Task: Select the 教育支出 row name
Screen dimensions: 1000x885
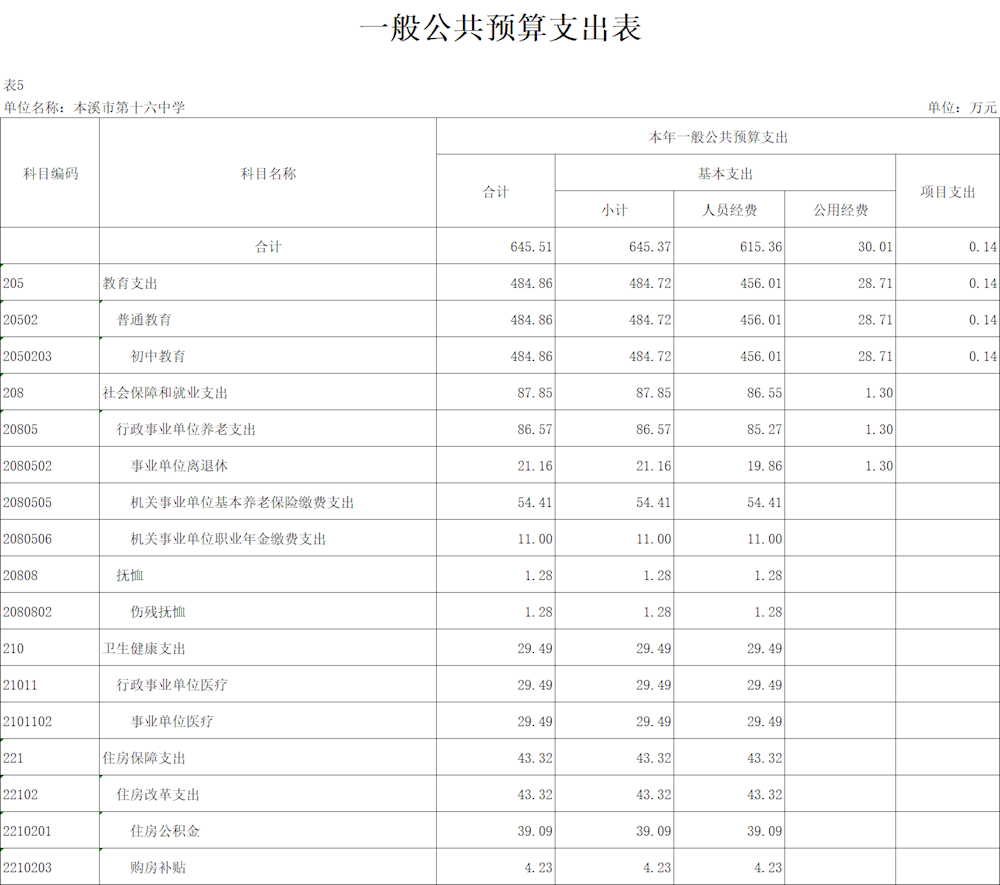Action: pos(130,283)
